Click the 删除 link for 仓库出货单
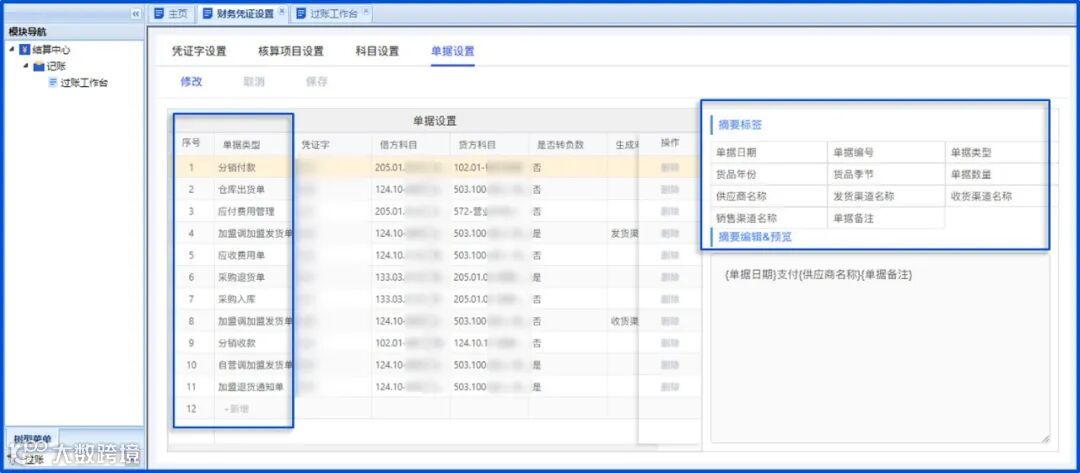Image resolution: width=1080 pixels, height=473 pixels. pos(669,189)
